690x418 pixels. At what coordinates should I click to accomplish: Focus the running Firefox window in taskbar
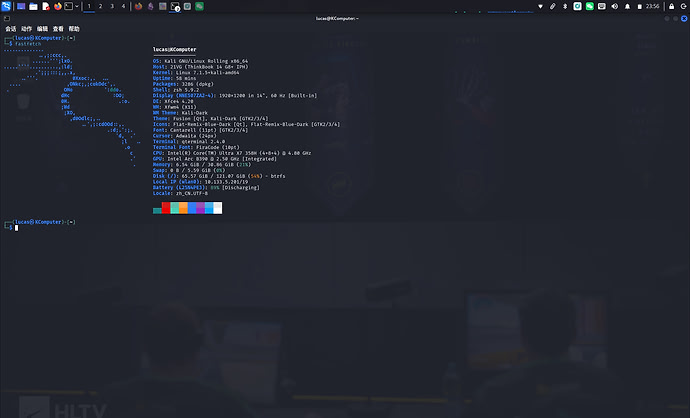(138, 7)
